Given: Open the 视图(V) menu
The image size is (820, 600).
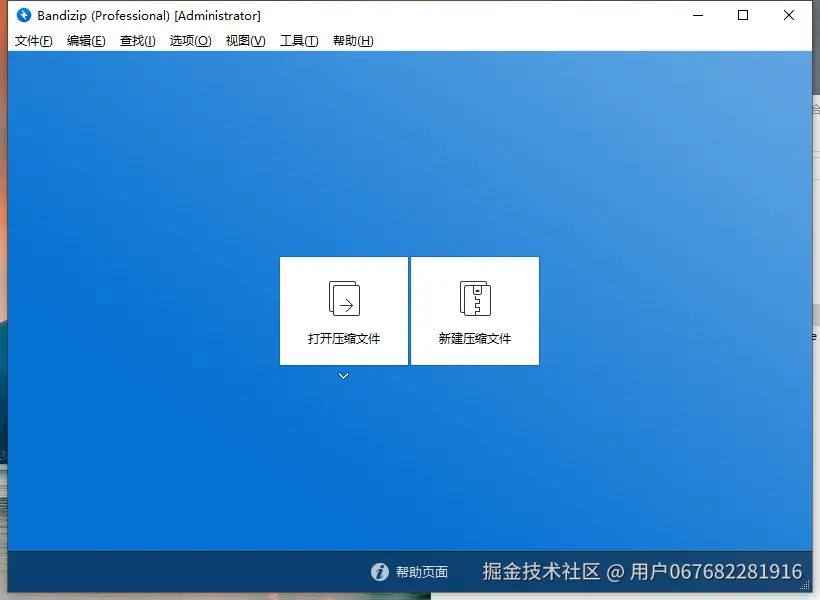Looking at the screenshot, I should coord(244,41).
